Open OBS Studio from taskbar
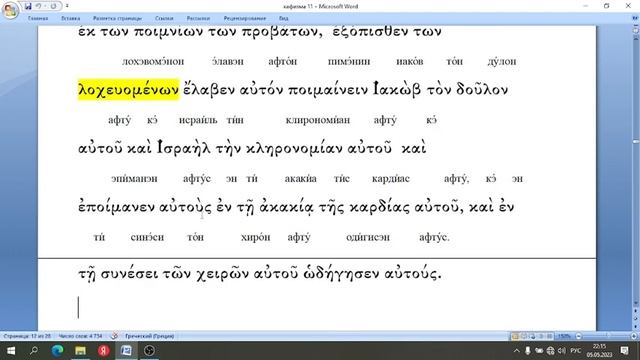640x360 pixels. pos(149,351)
